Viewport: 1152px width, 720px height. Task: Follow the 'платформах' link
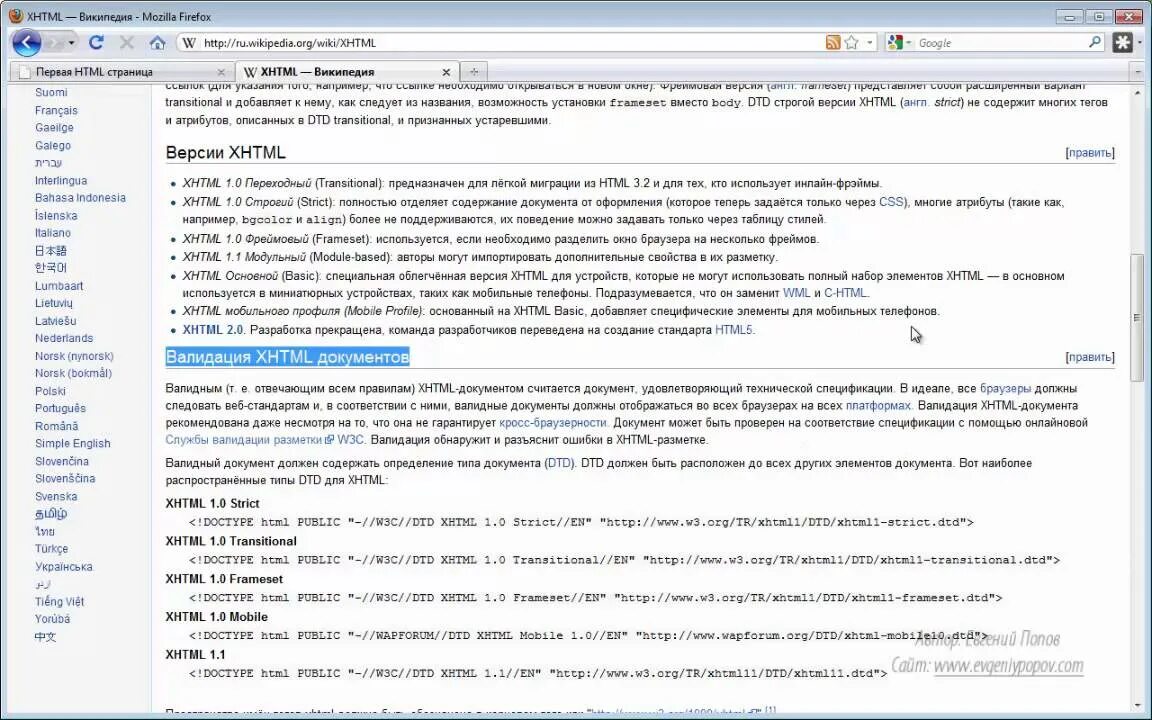(x=878, y=406)
